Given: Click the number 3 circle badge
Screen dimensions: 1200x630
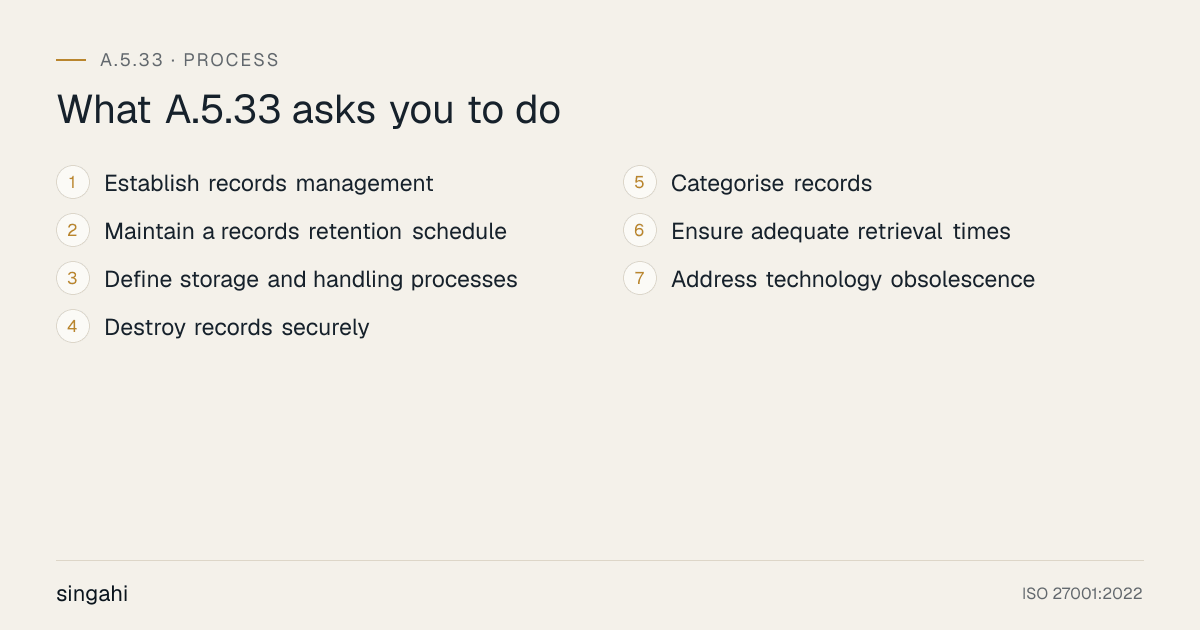Looking at the screenshot, I should click(x=73, y=279).
